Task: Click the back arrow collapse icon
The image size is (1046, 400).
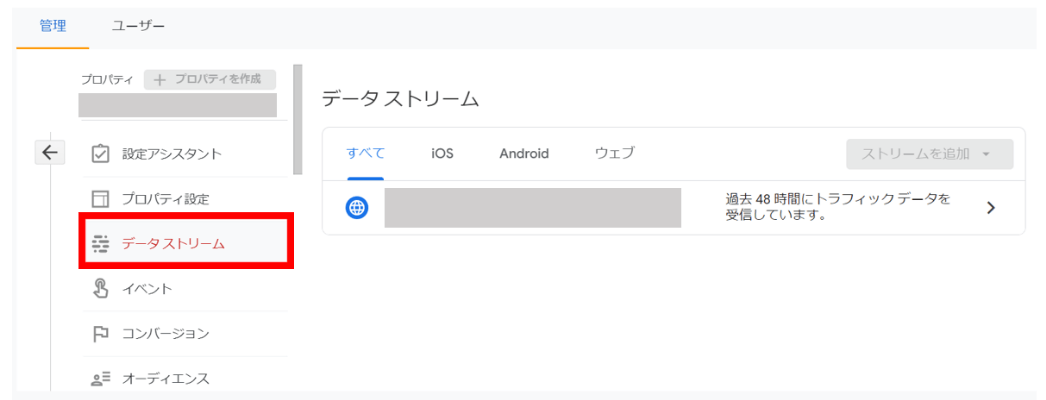Action: (49, 153)
